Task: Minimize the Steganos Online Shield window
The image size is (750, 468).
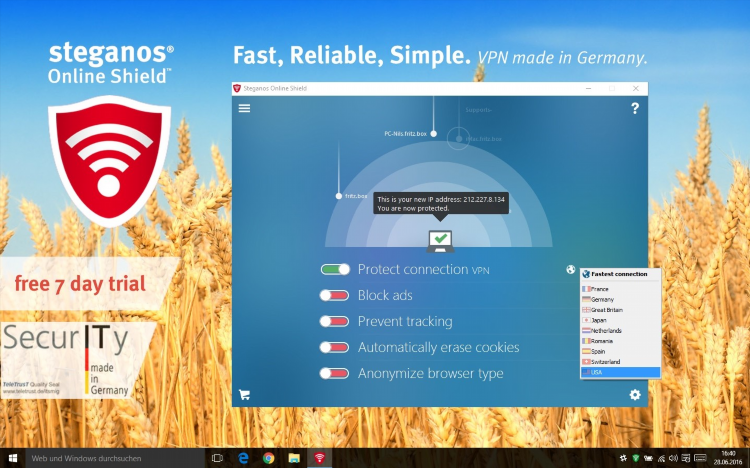Action: click(x=589, y=89)
